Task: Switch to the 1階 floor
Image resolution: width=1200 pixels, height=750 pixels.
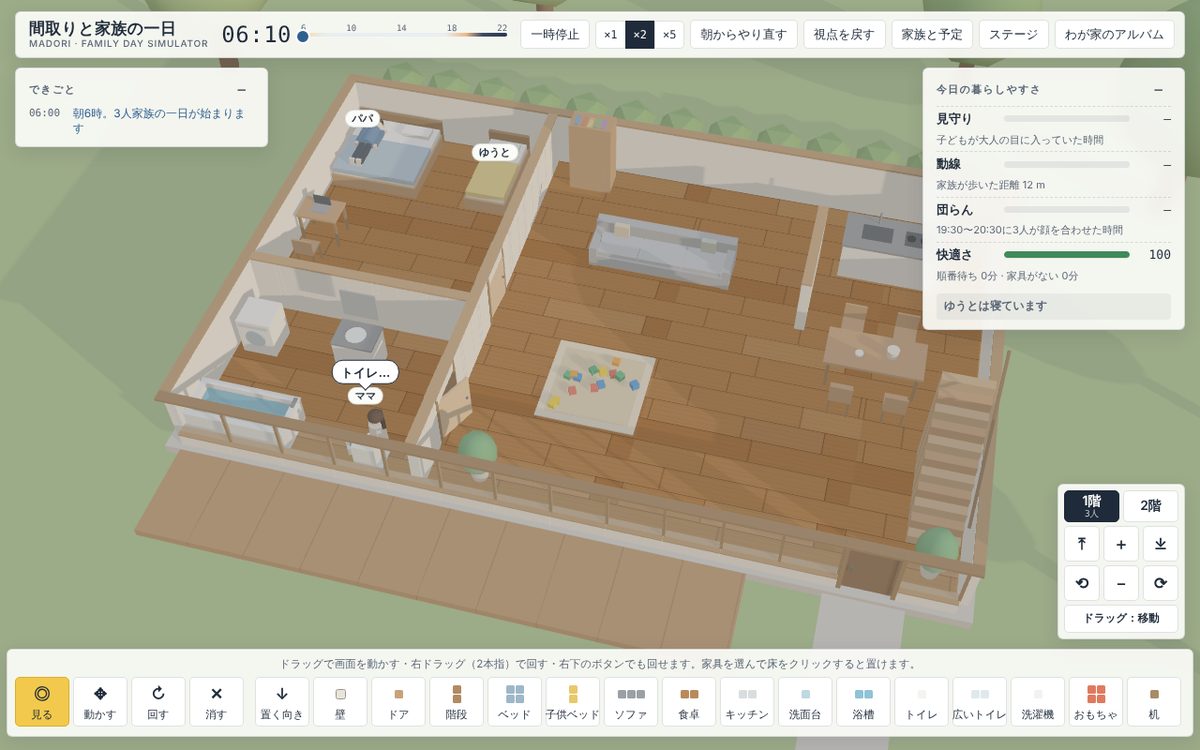Action: [1091, 506]
